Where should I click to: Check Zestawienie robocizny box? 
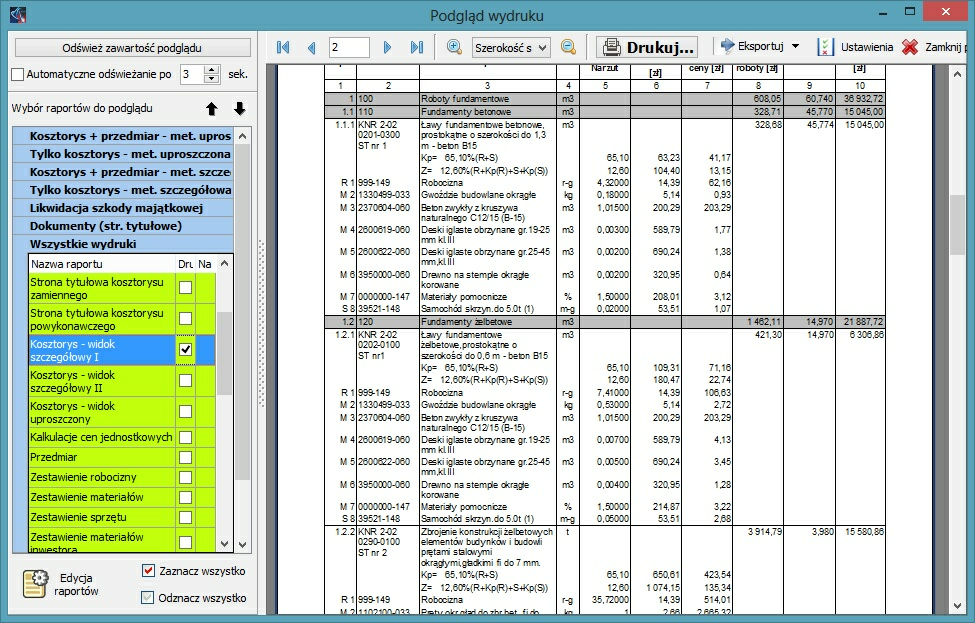(x=185, y=478)
